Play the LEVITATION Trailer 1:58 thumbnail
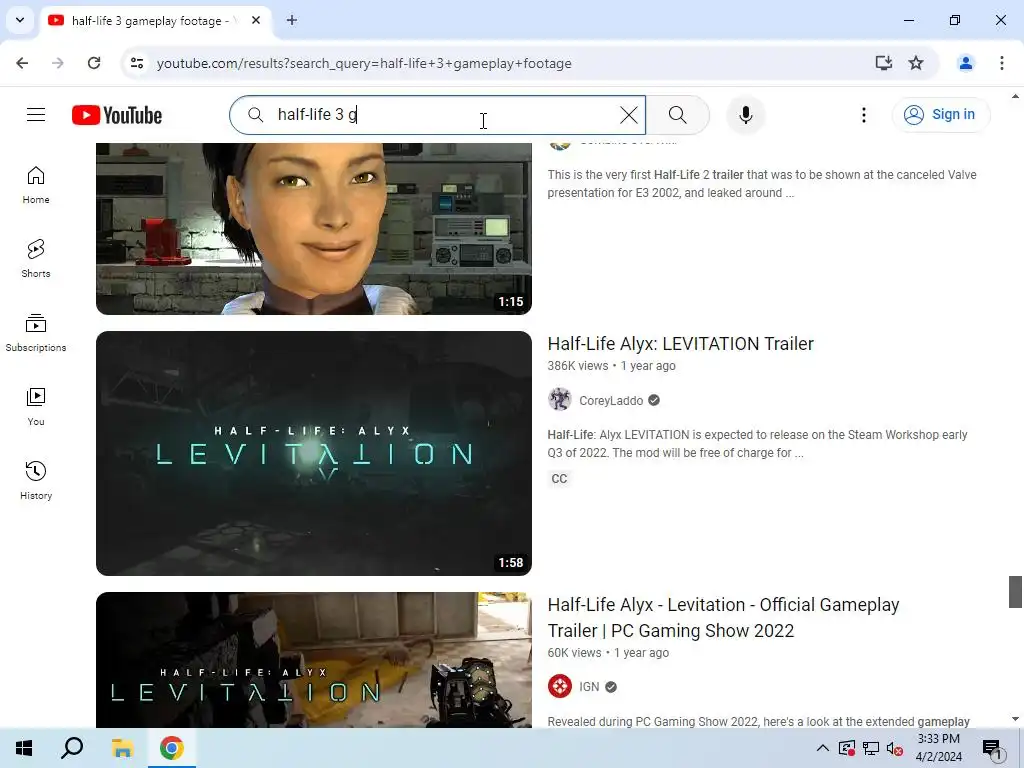This screenshot has width=1024, height=768. (314, 453)
